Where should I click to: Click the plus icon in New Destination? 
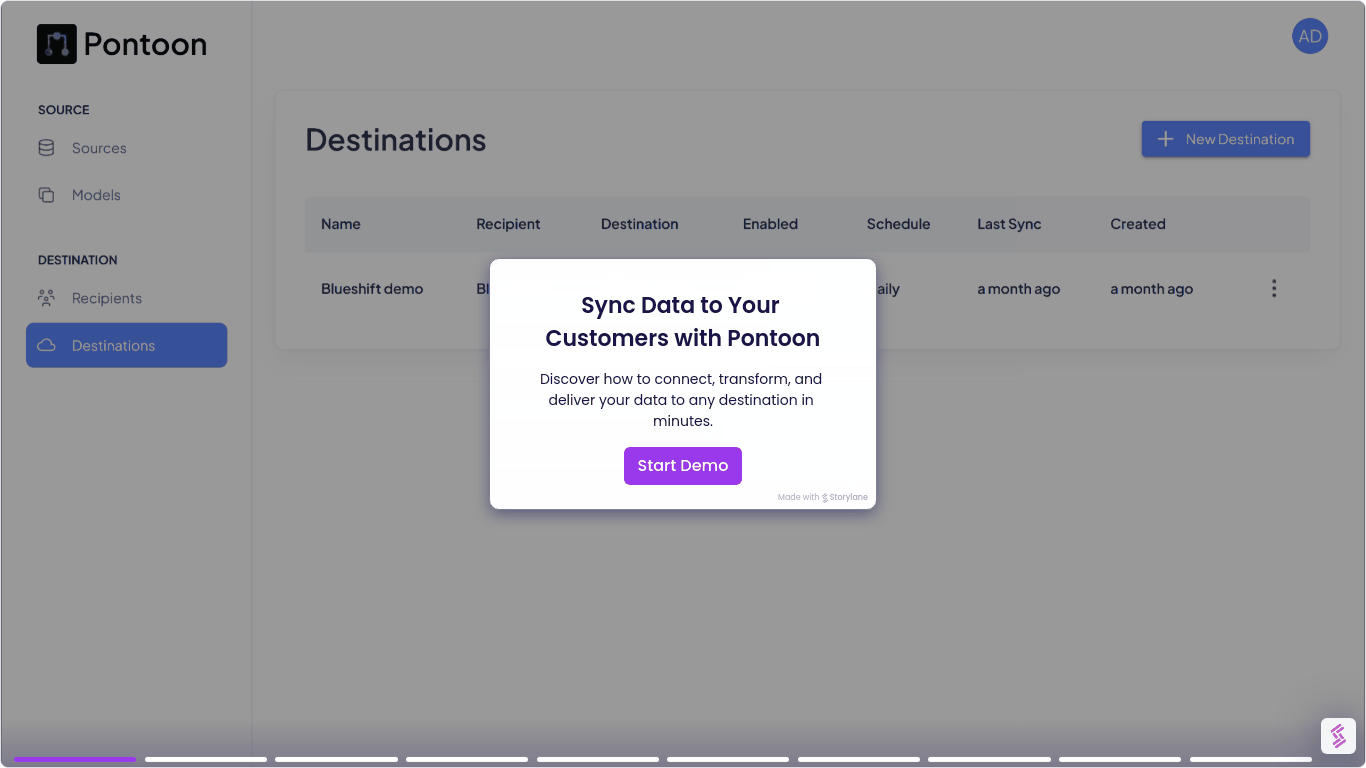[1165, 139]
